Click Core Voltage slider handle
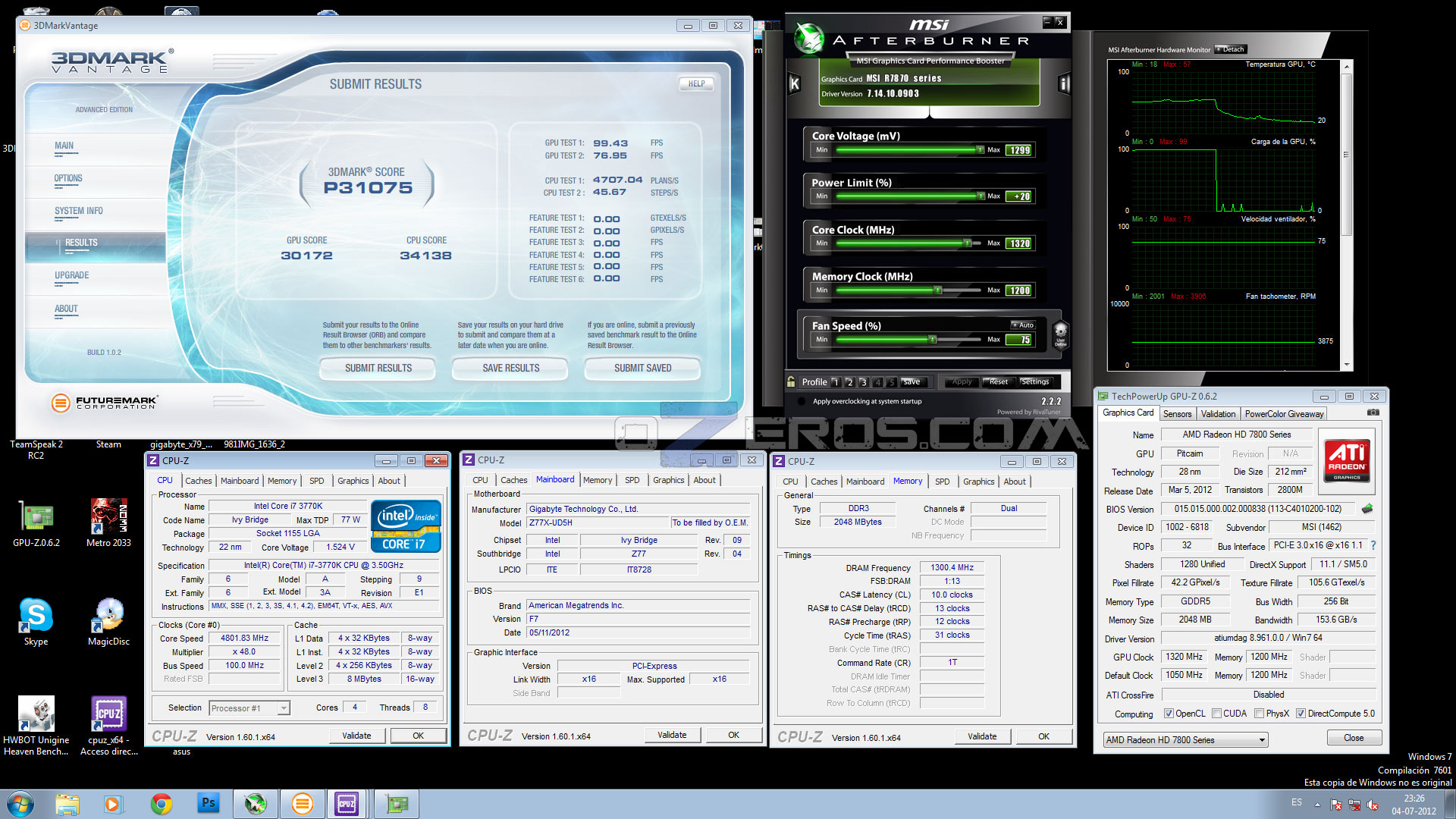This screenshot has width=1456, height=819. point(981,150)
